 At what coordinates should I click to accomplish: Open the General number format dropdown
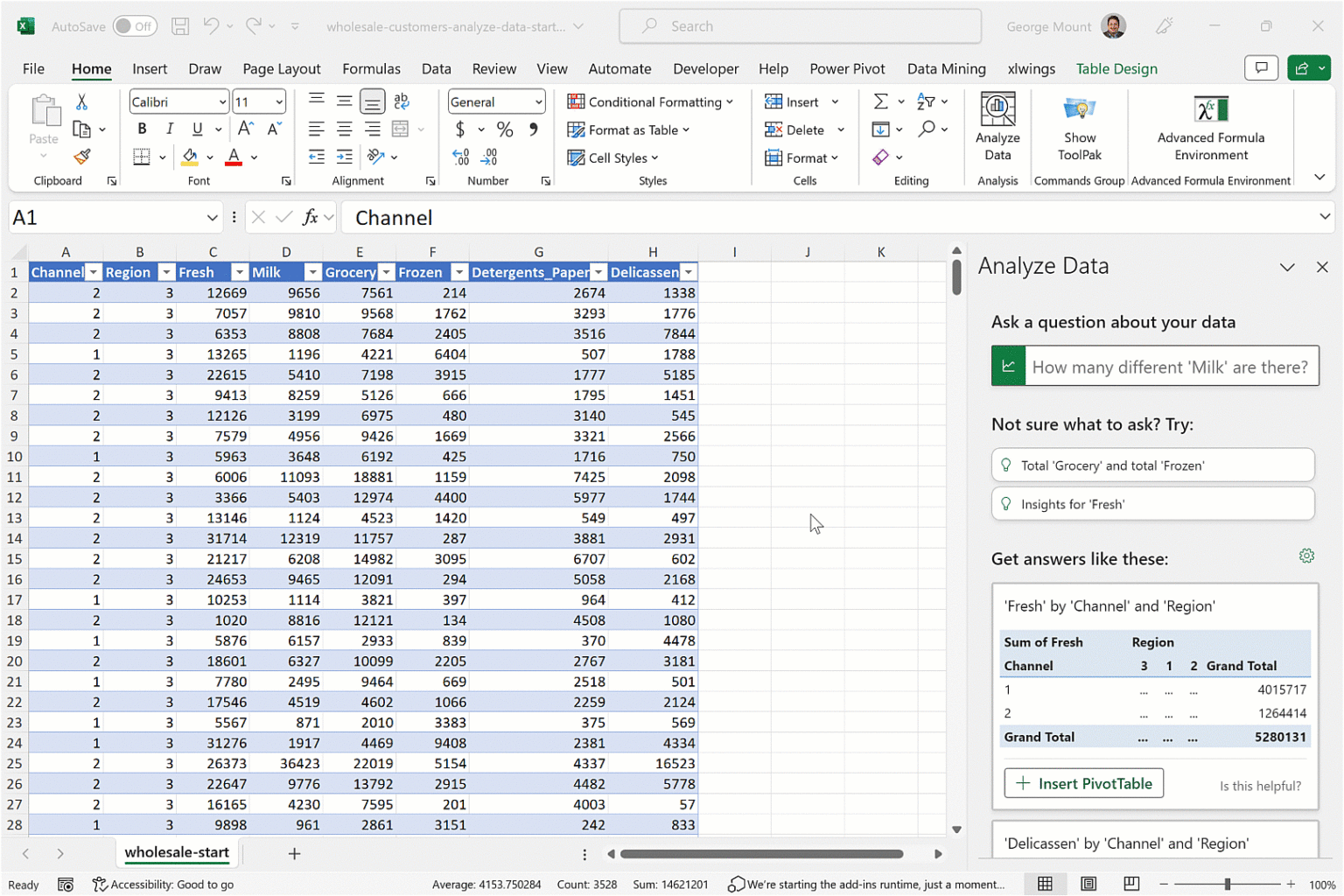538,102
